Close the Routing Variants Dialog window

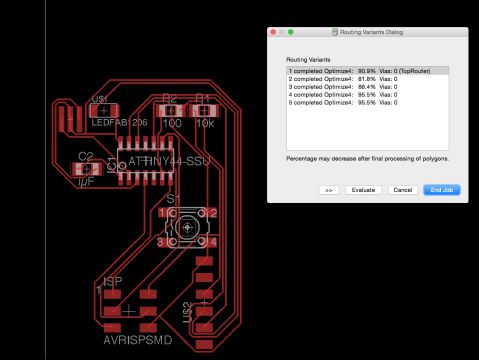273,32
